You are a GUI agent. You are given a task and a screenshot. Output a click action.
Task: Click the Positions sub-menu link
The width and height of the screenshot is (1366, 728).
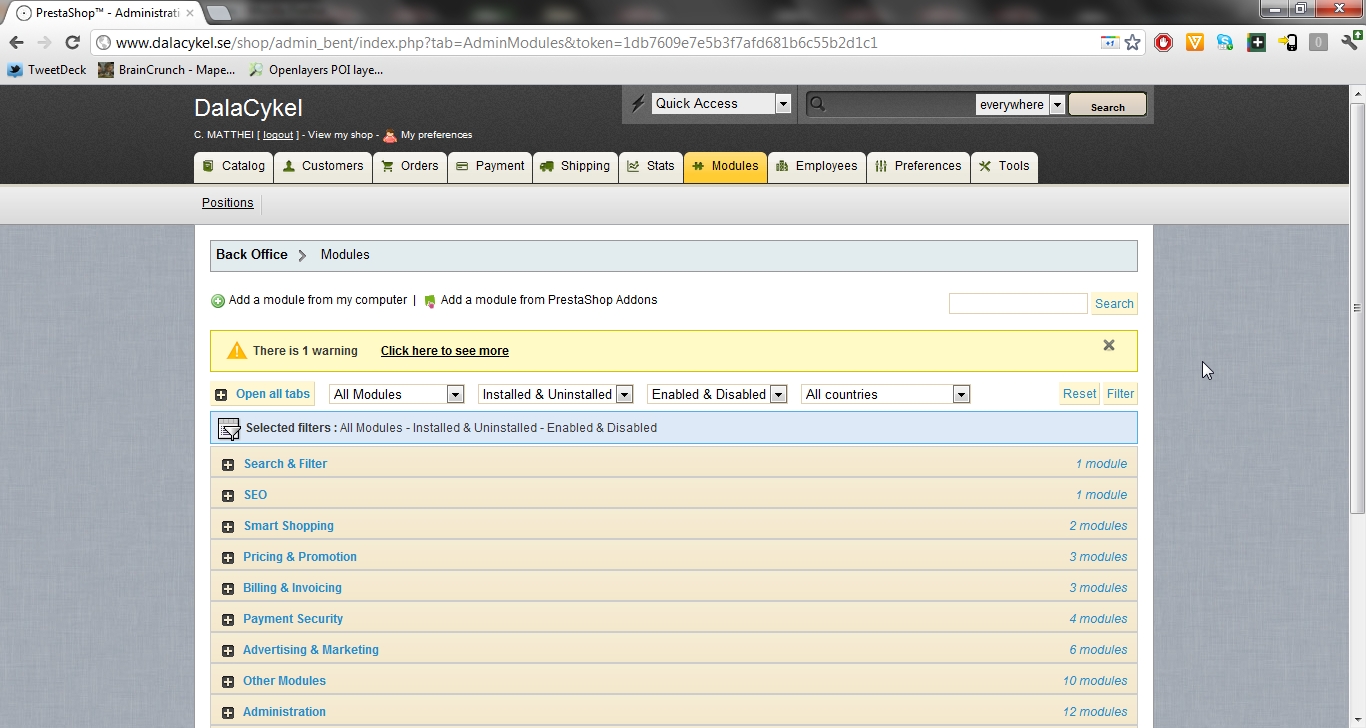click(228, 203)
